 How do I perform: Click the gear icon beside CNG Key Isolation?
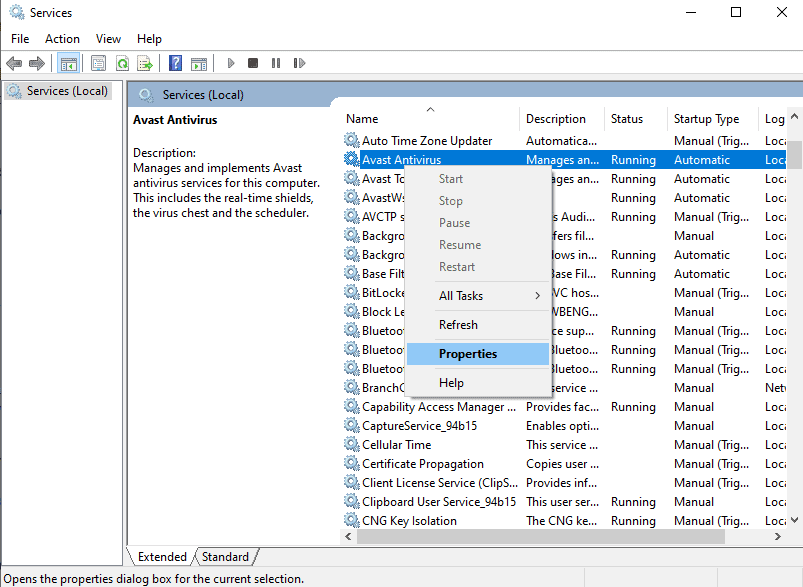coord(352,520)
